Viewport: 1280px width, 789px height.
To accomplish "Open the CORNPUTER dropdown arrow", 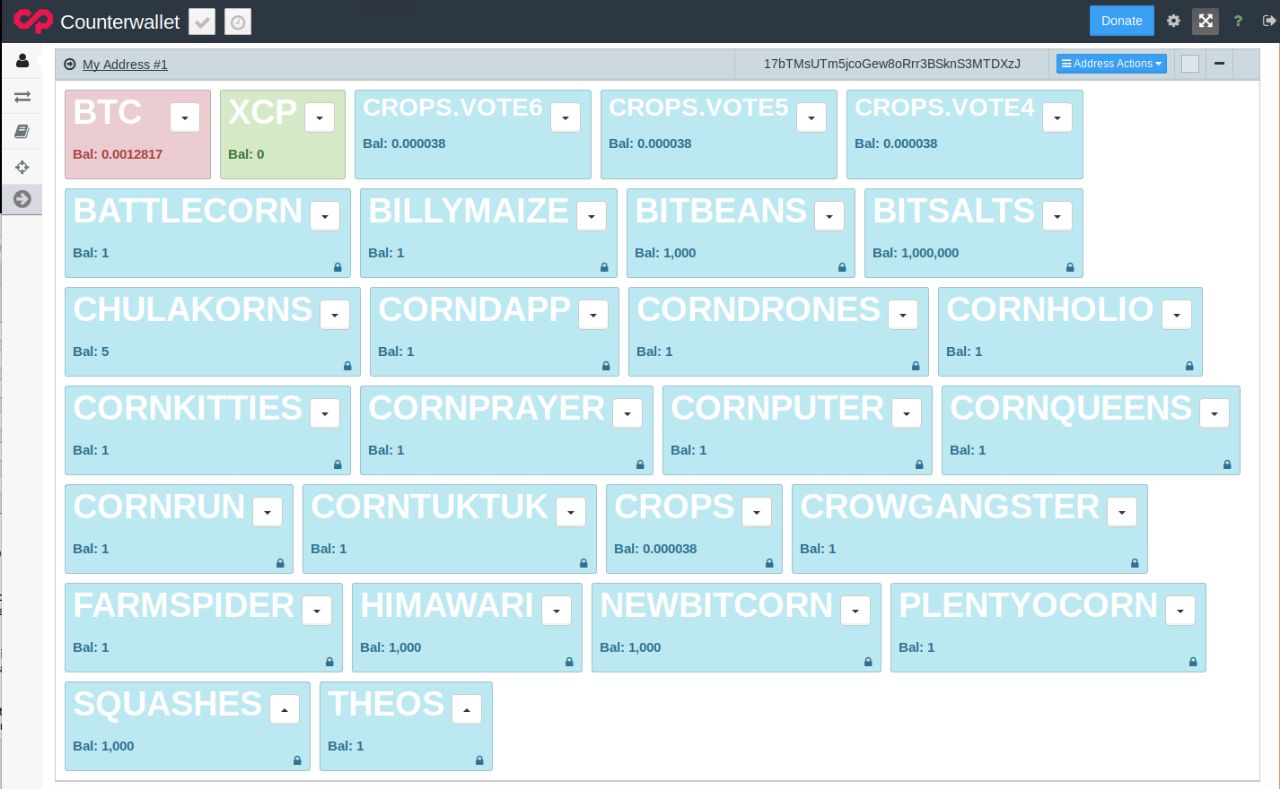I will (906, 413).
